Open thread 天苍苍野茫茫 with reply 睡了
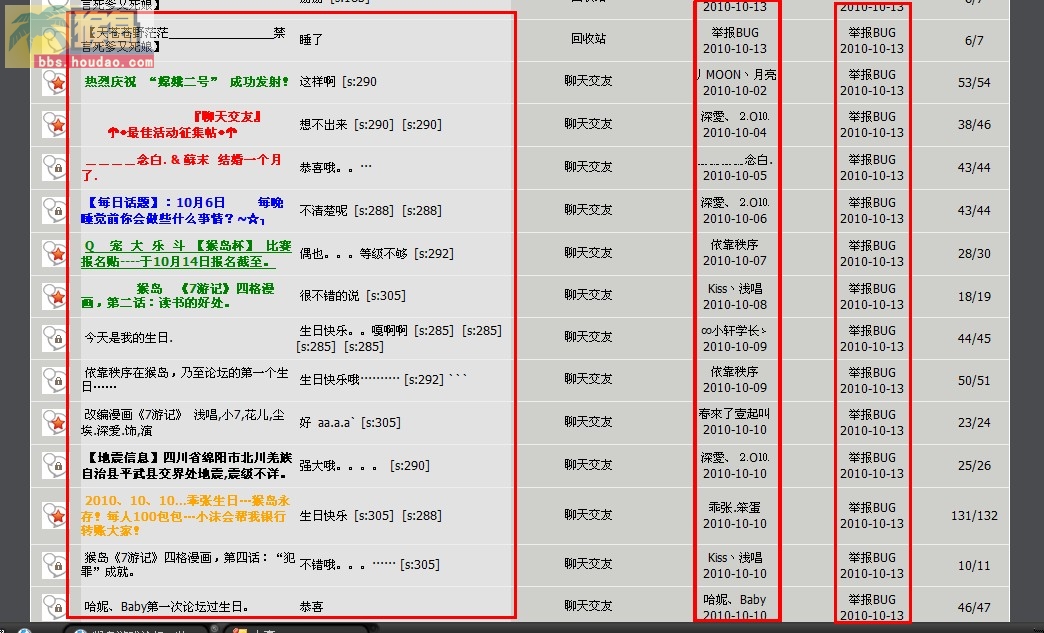The image size is (1044, 633). pos(183,39)
